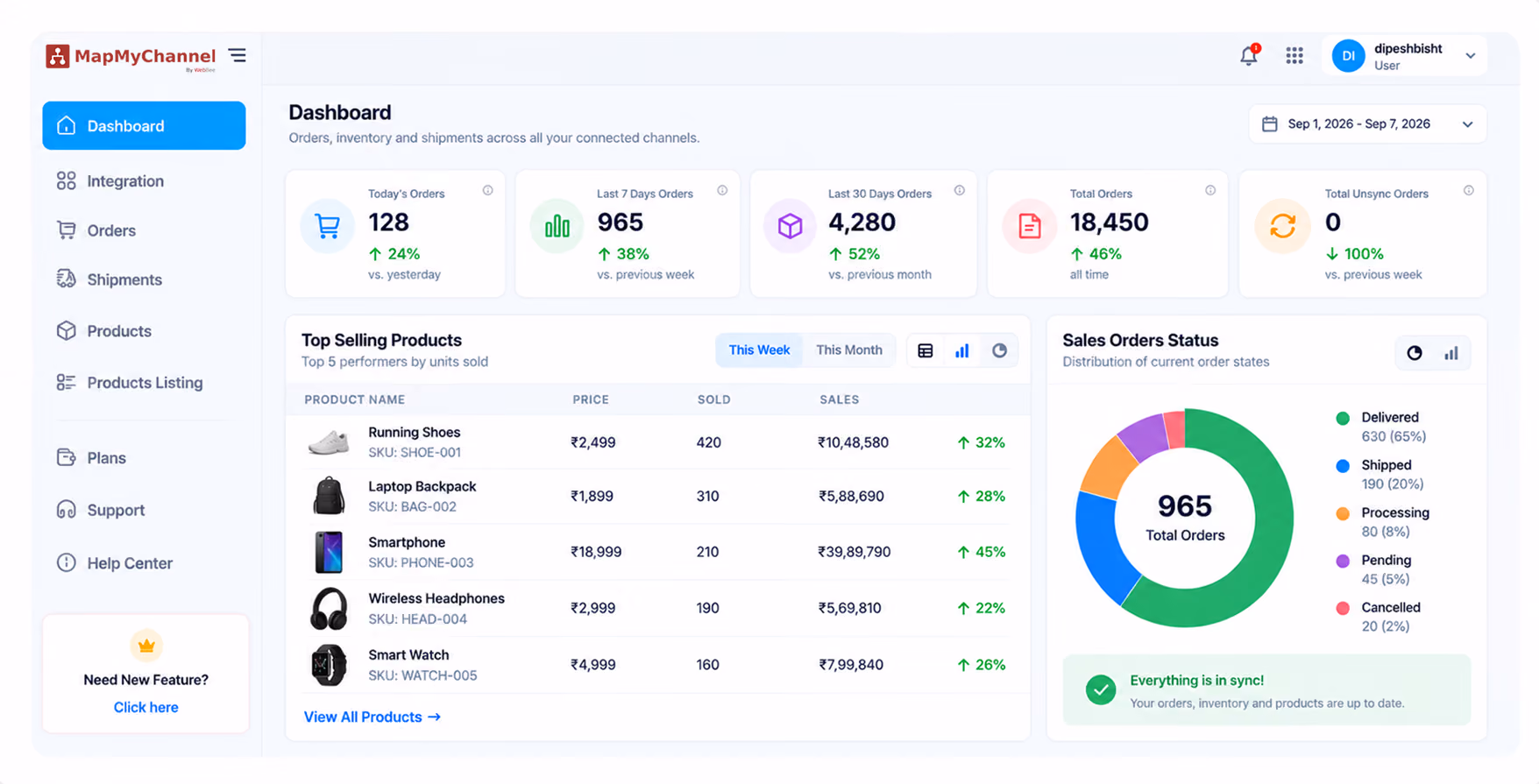Click bar chart icon on Last 7 Days Orders
The image size is (1539, 784).
(557, 226)
